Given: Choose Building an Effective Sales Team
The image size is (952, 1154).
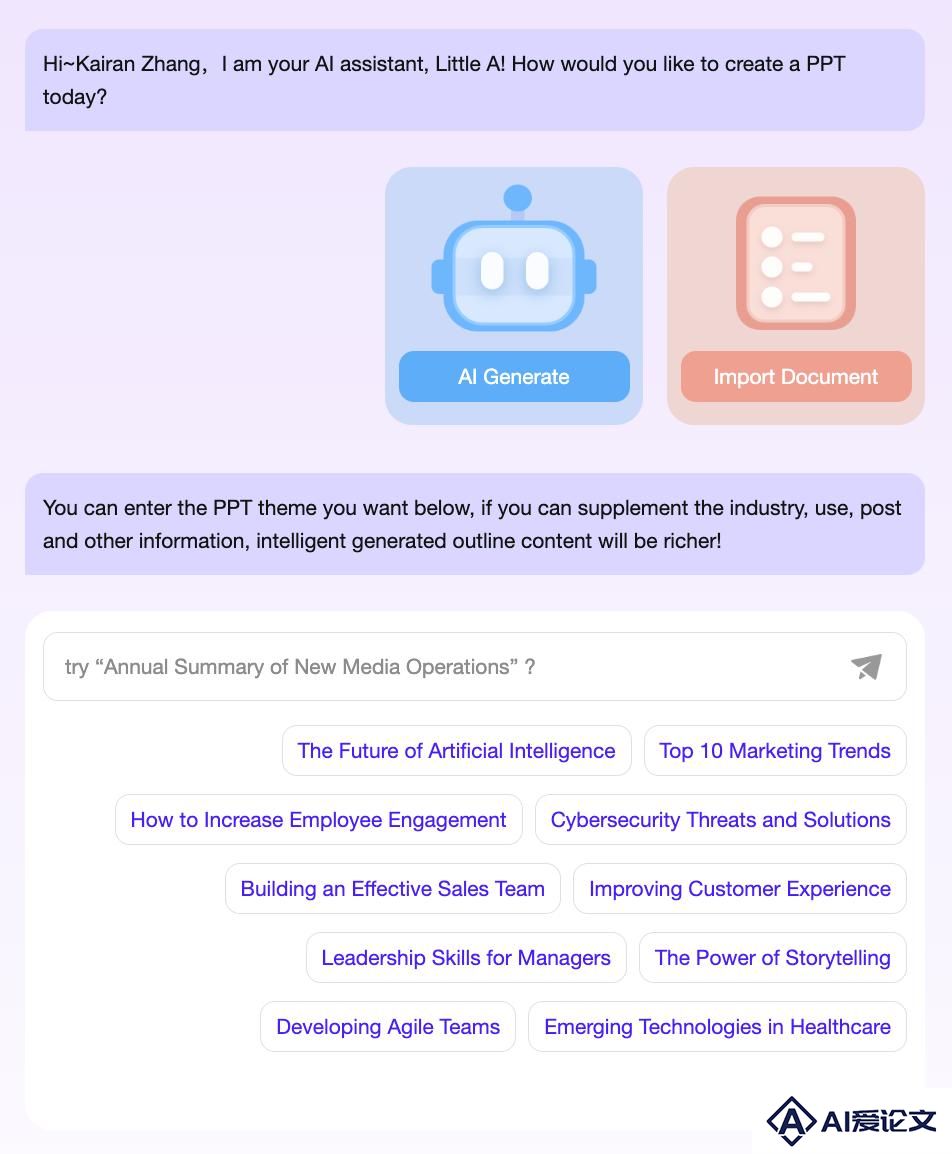Looking at the screenshot, I should click(x=393, y=889).
